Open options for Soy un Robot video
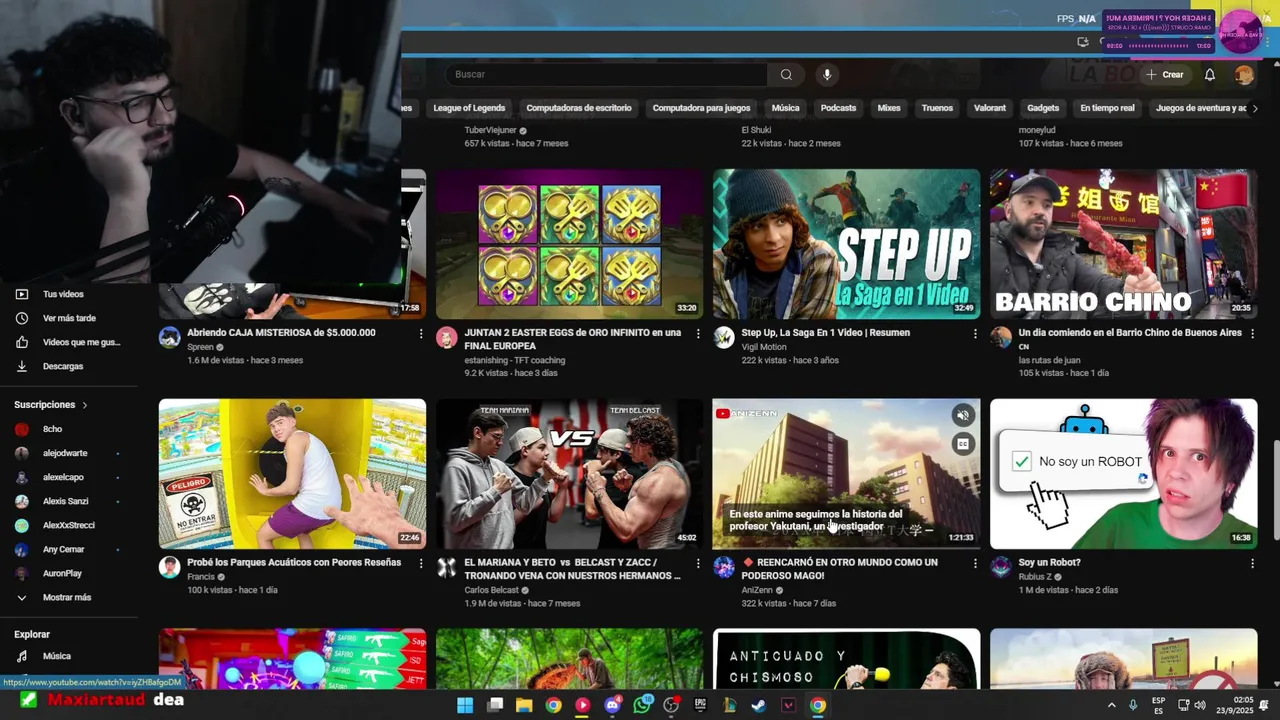 point(1252,564)
